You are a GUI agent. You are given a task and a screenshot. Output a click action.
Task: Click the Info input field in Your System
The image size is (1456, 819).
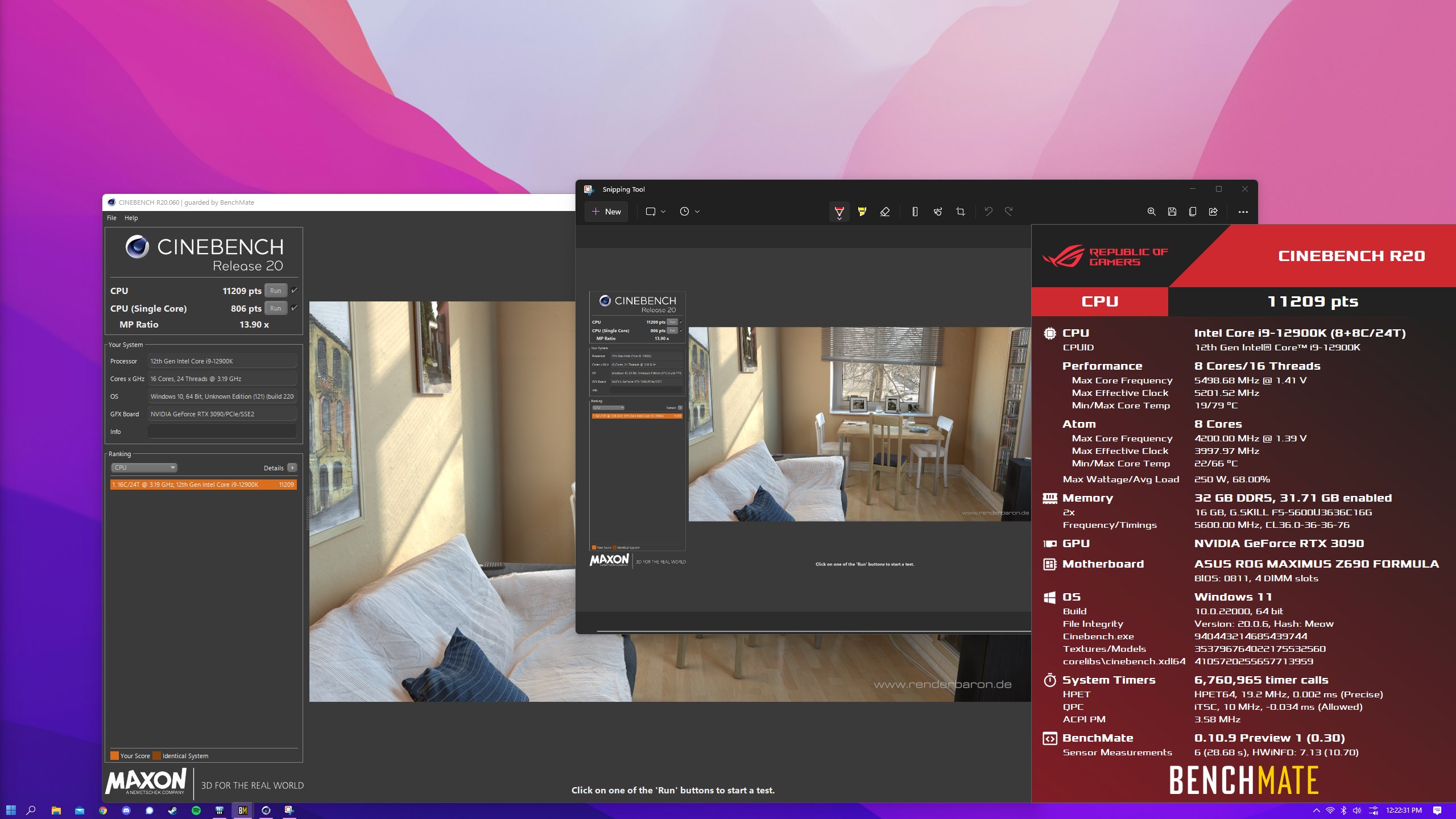coord(222,432)
